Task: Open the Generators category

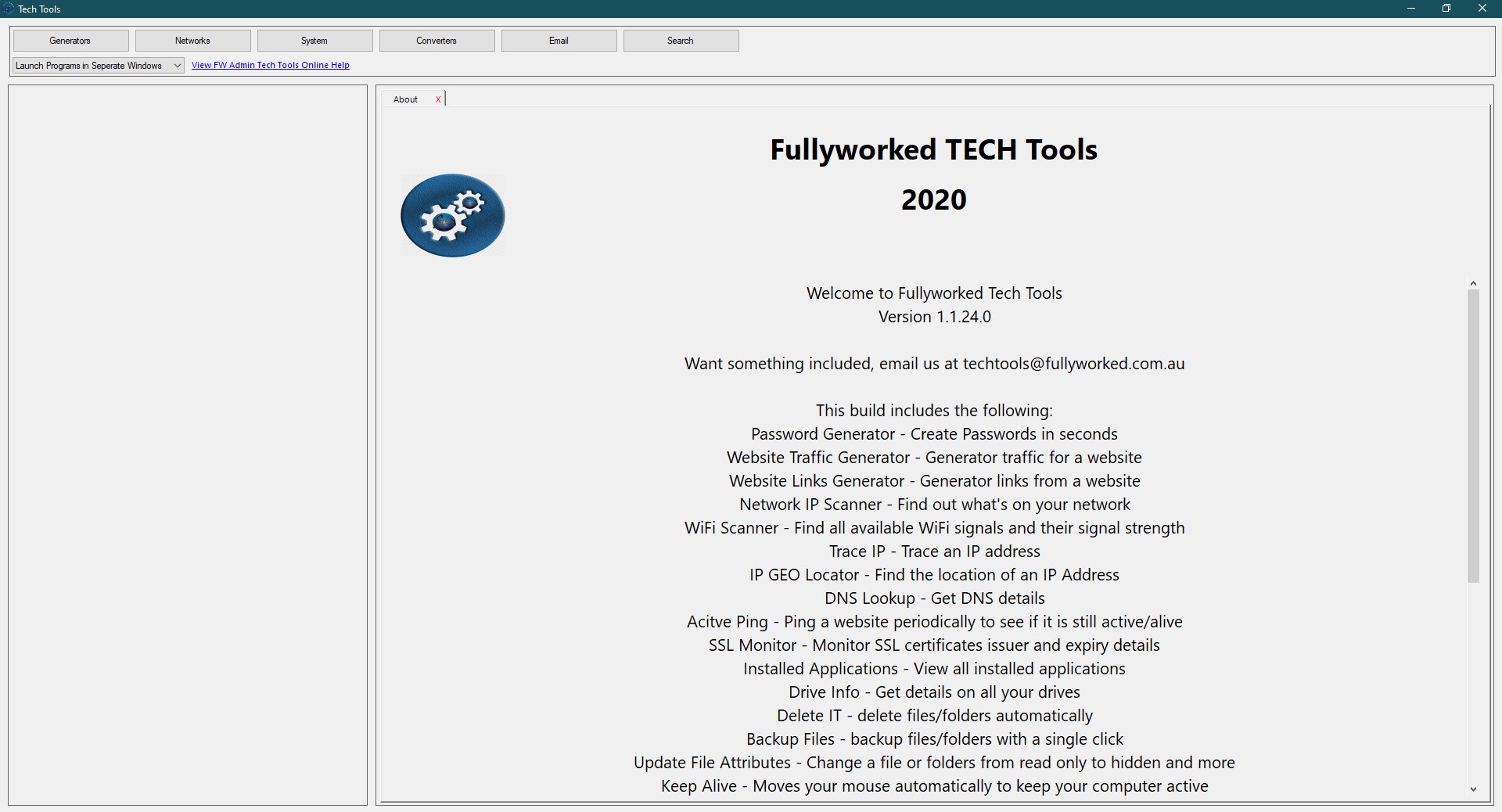Action: (x=70, y=40)
